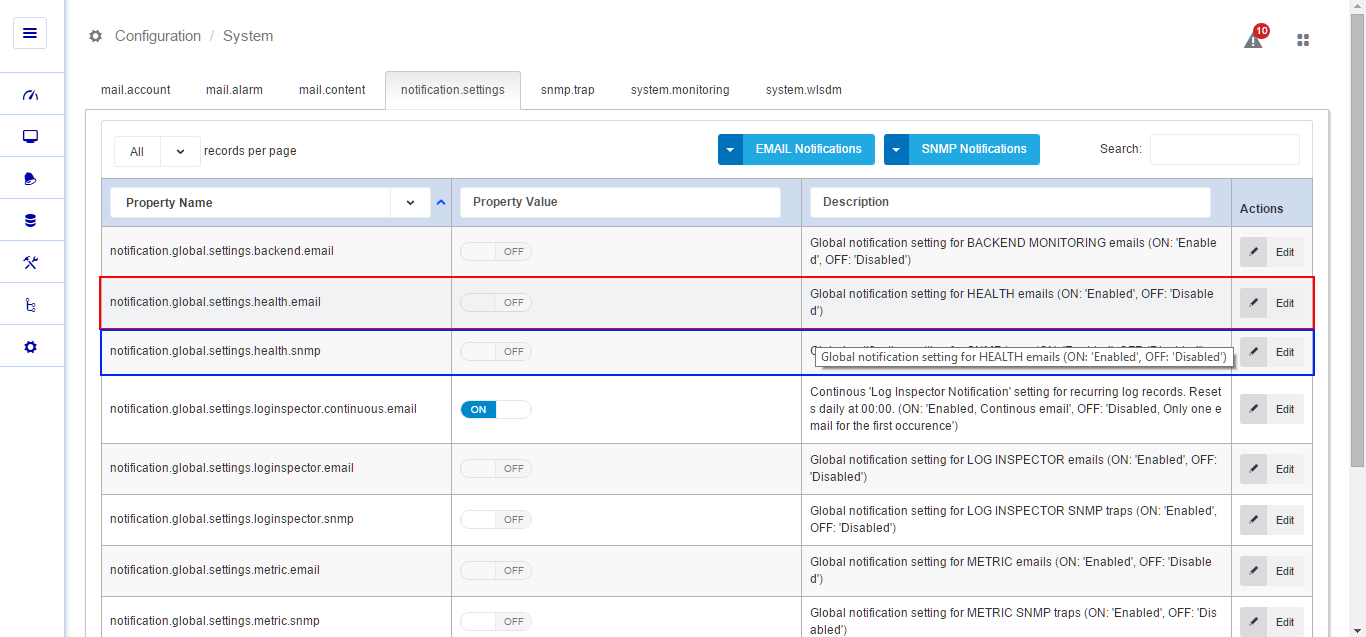This screenshot has width=1366, height=637.
Task: Click into the Search input field
Action: (x=1225, y=149)
